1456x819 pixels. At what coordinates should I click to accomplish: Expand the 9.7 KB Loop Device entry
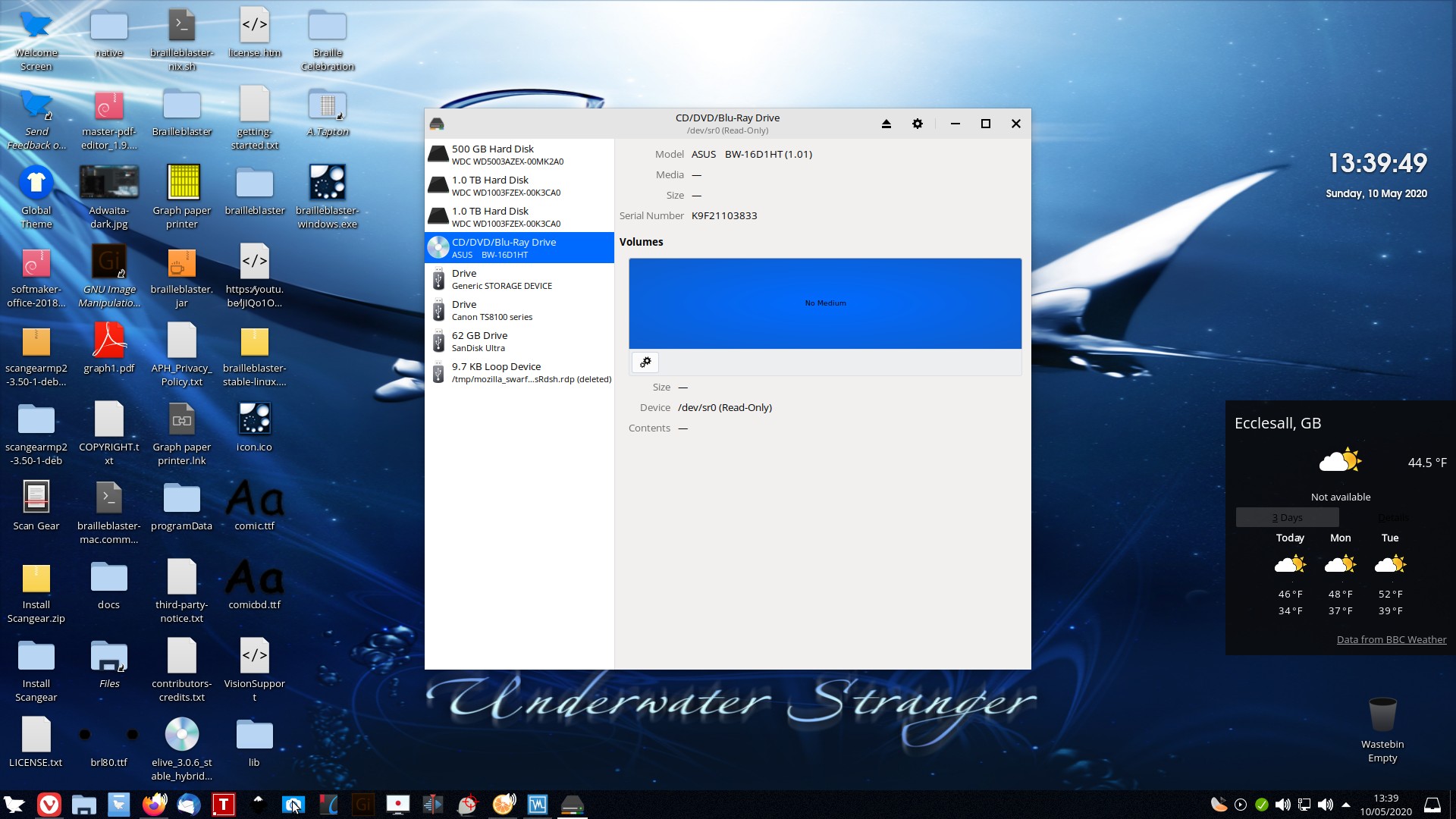pyautogui.click(x=519, y=372)
